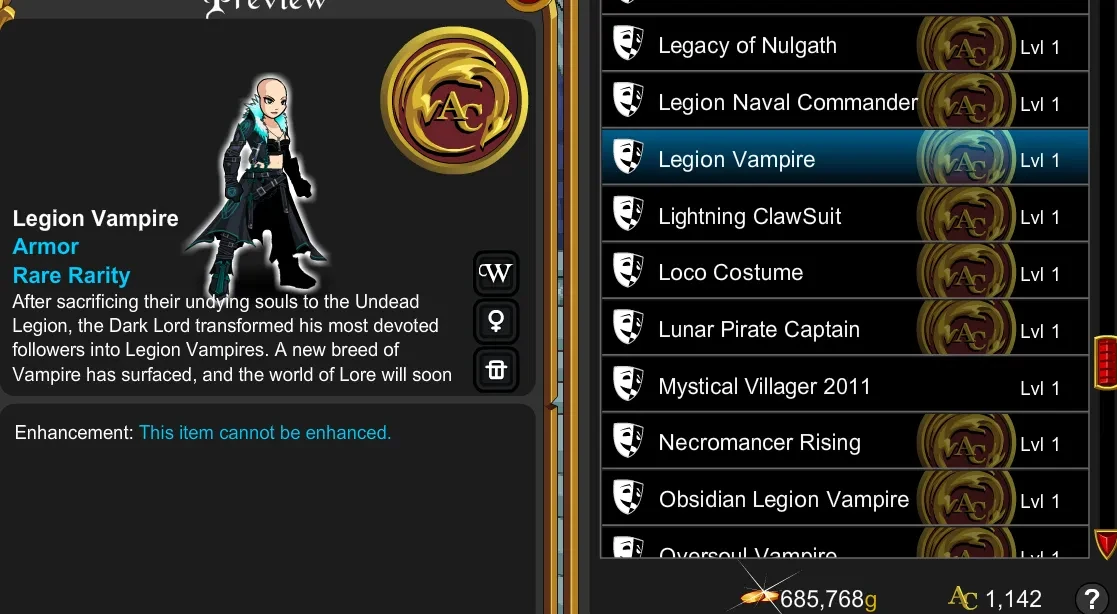Open the help question mark icon
The height and width of the screenshot is (614, 1117).
(x=1091, y=598)
